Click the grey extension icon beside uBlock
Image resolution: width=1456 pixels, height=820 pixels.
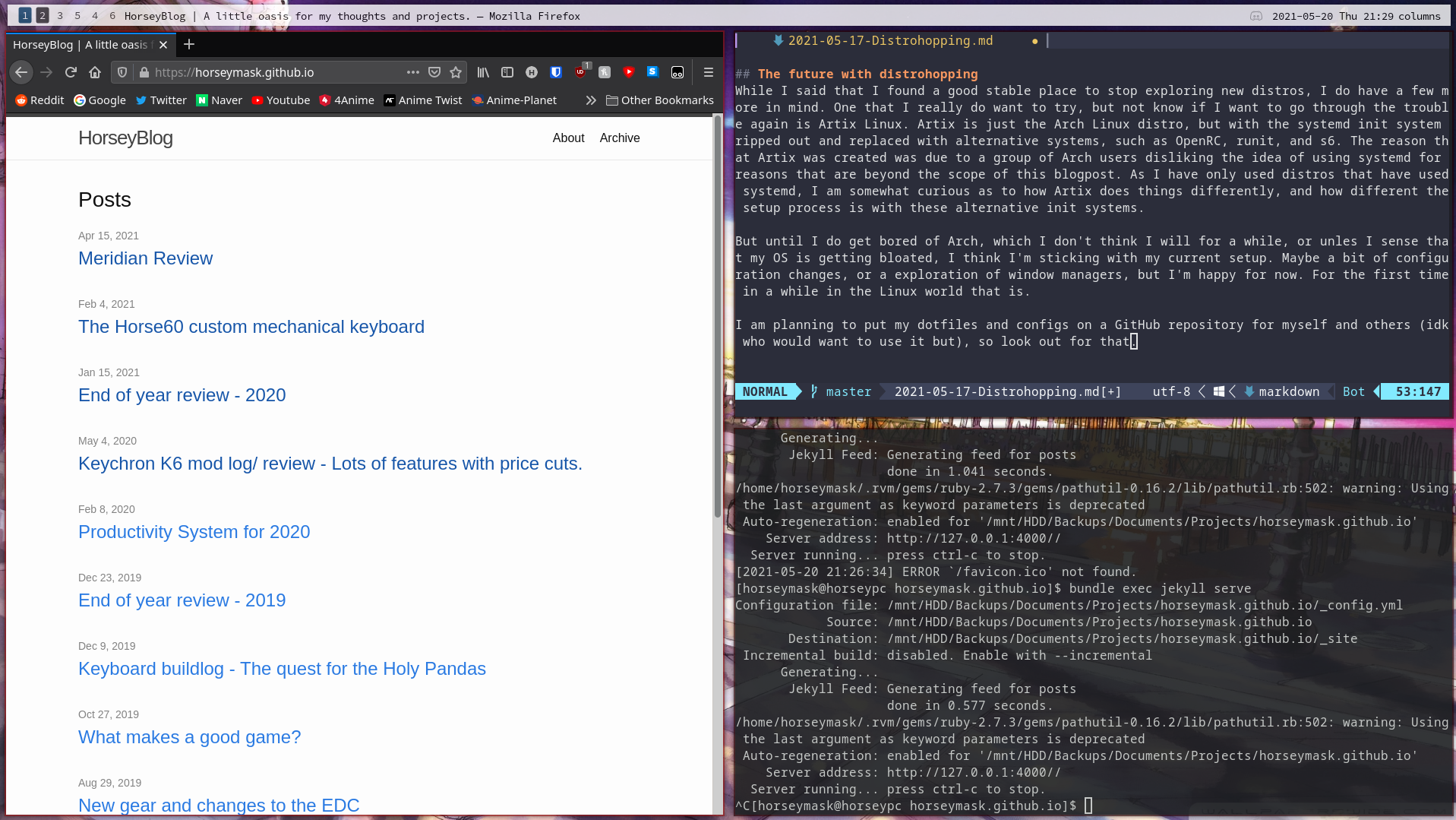pyautogui.click(x=605, y=72)
